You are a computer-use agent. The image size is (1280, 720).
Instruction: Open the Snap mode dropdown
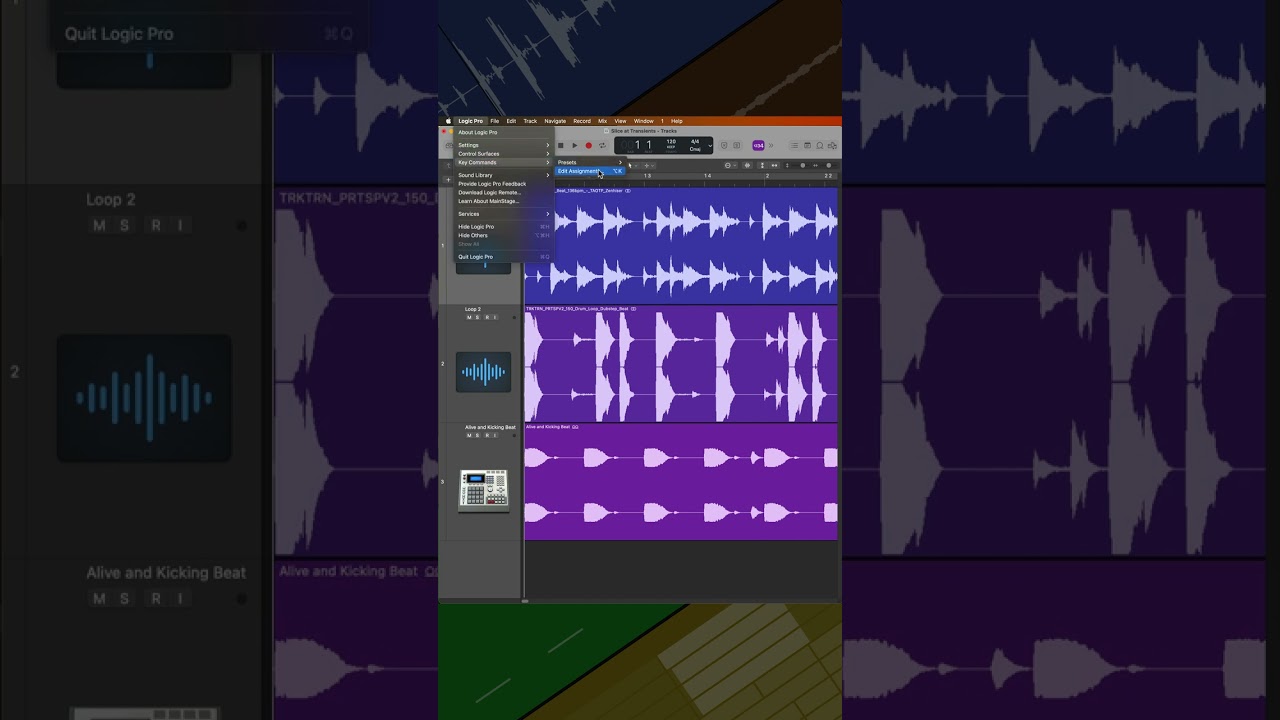point(730,165)
